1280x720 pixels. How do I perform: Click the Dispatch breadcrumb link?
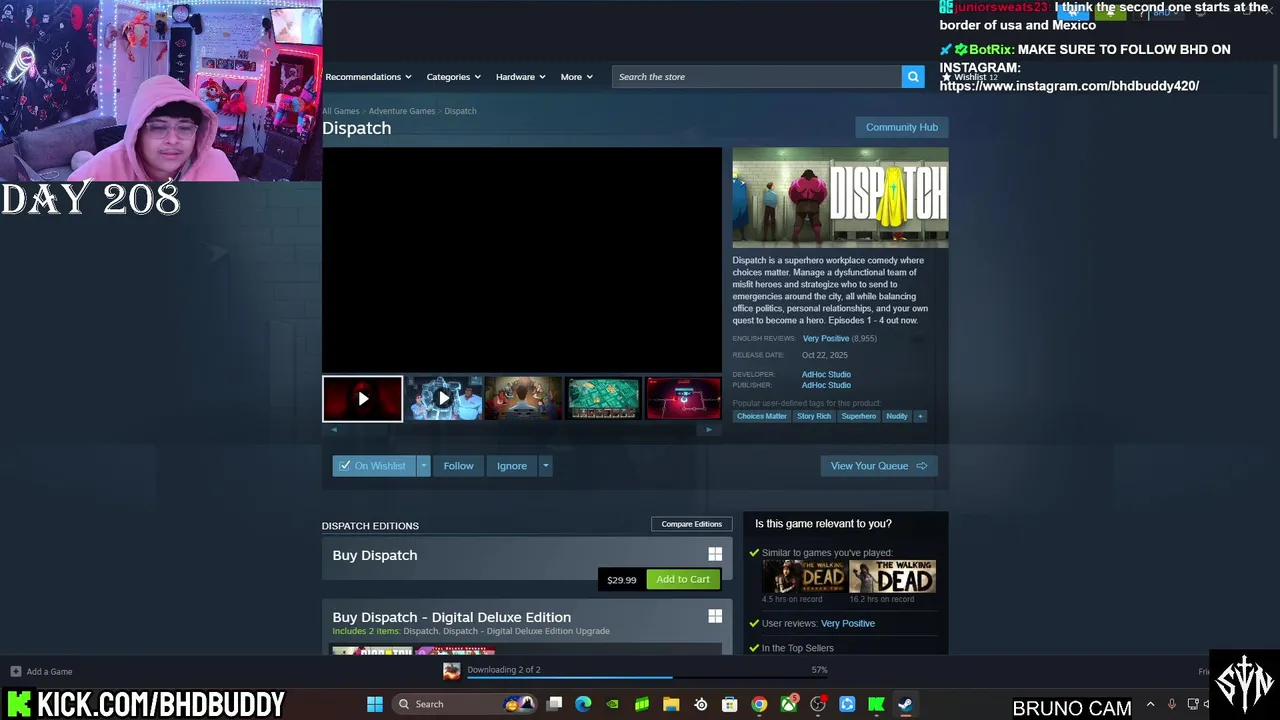460,111
